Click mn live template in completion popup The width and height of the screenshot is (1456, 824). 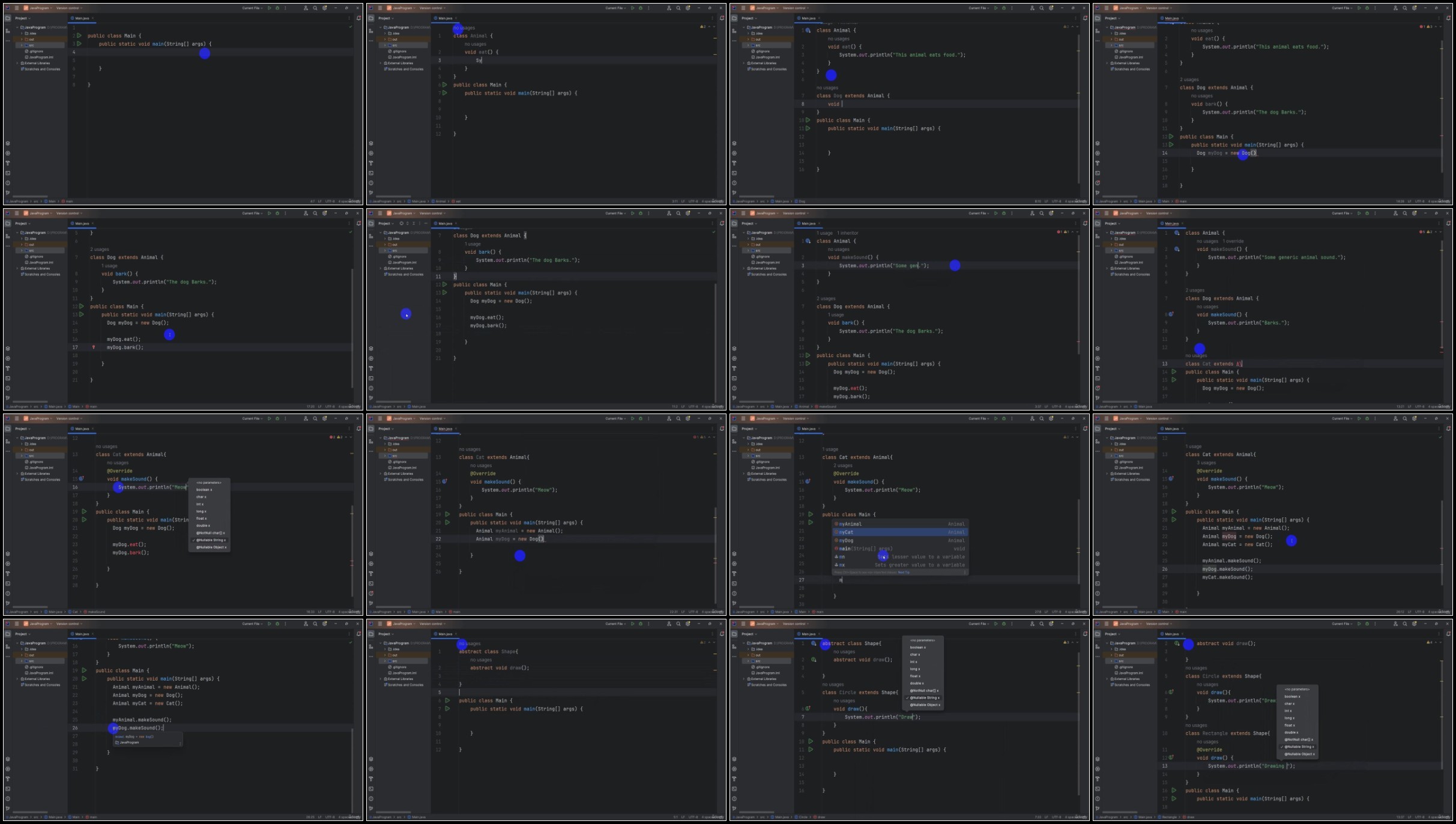[899, 557]
